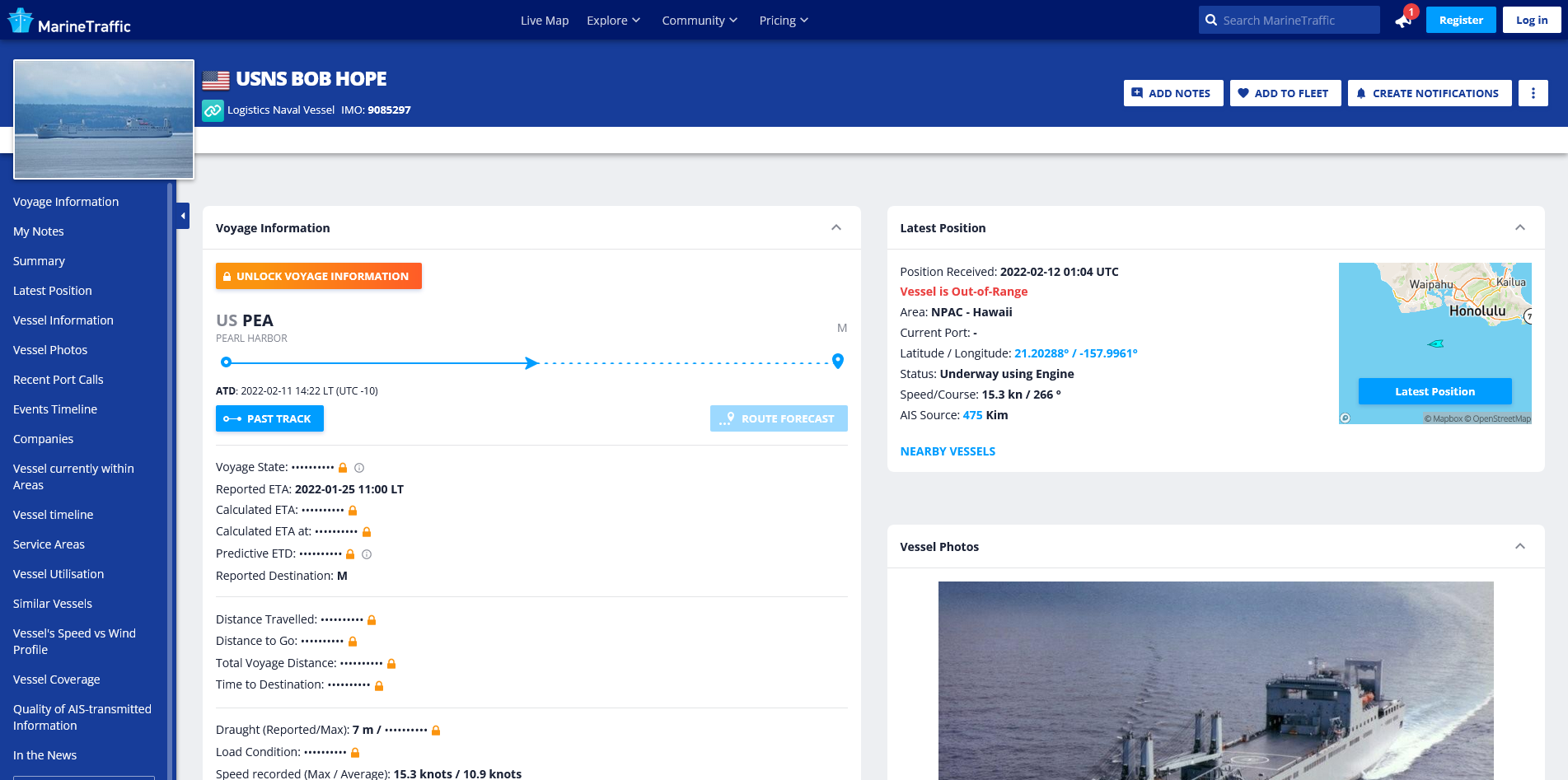Collapse the Vessel Photos panel
The width and height of the screenshot is (1568, 780).
1520,547
